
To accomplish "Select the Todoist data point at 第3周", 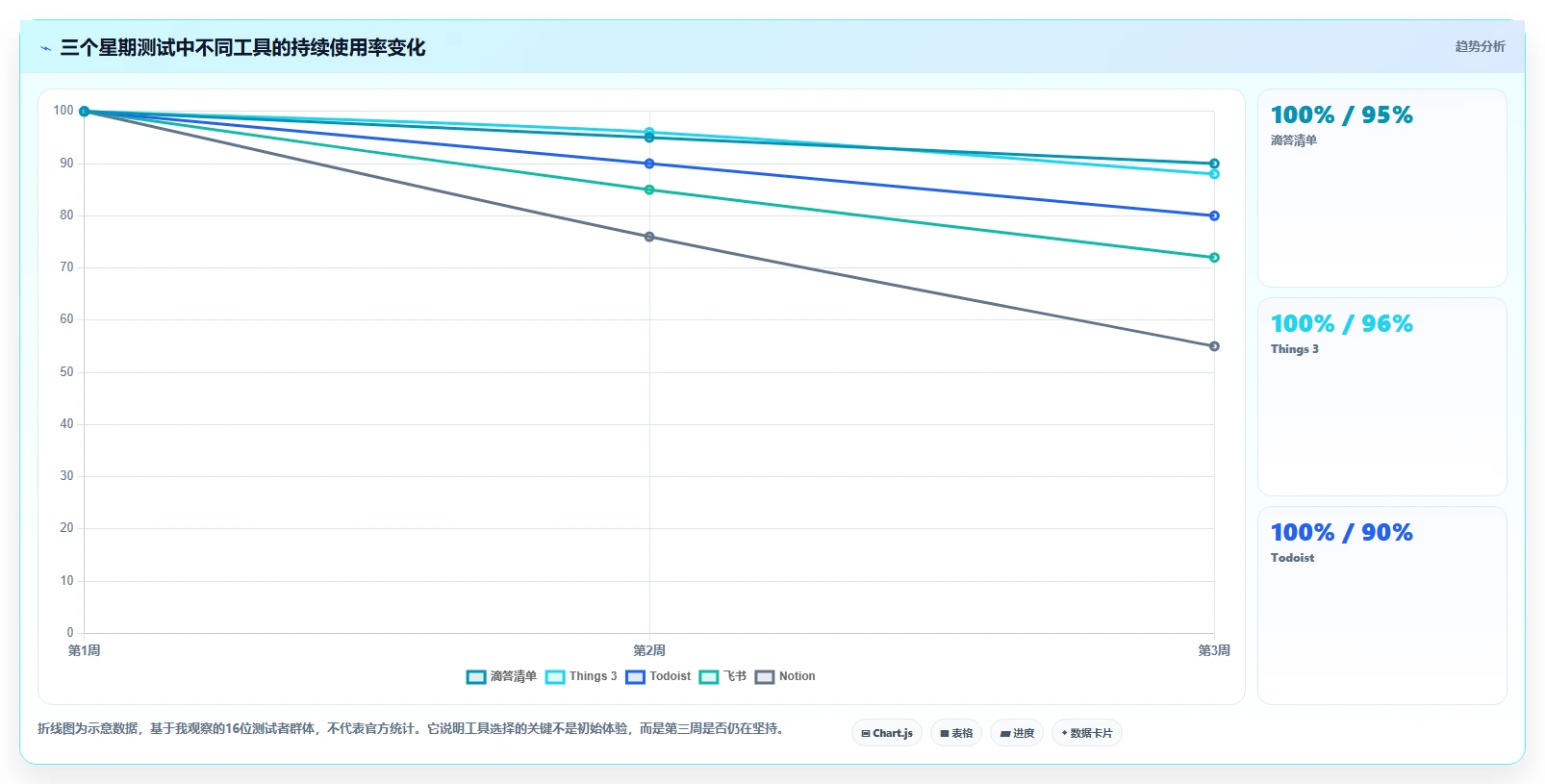I will click(1214, 215).
